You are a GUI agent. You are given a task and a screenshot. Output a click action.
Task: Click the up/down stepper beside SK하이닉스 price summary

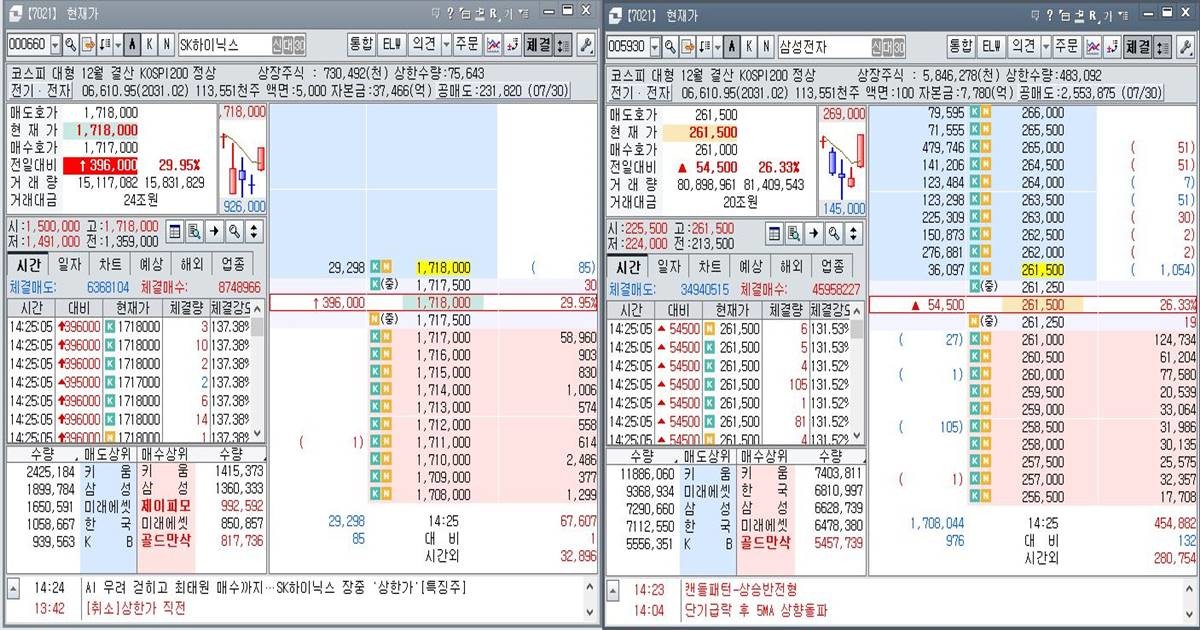coord(254,232)
